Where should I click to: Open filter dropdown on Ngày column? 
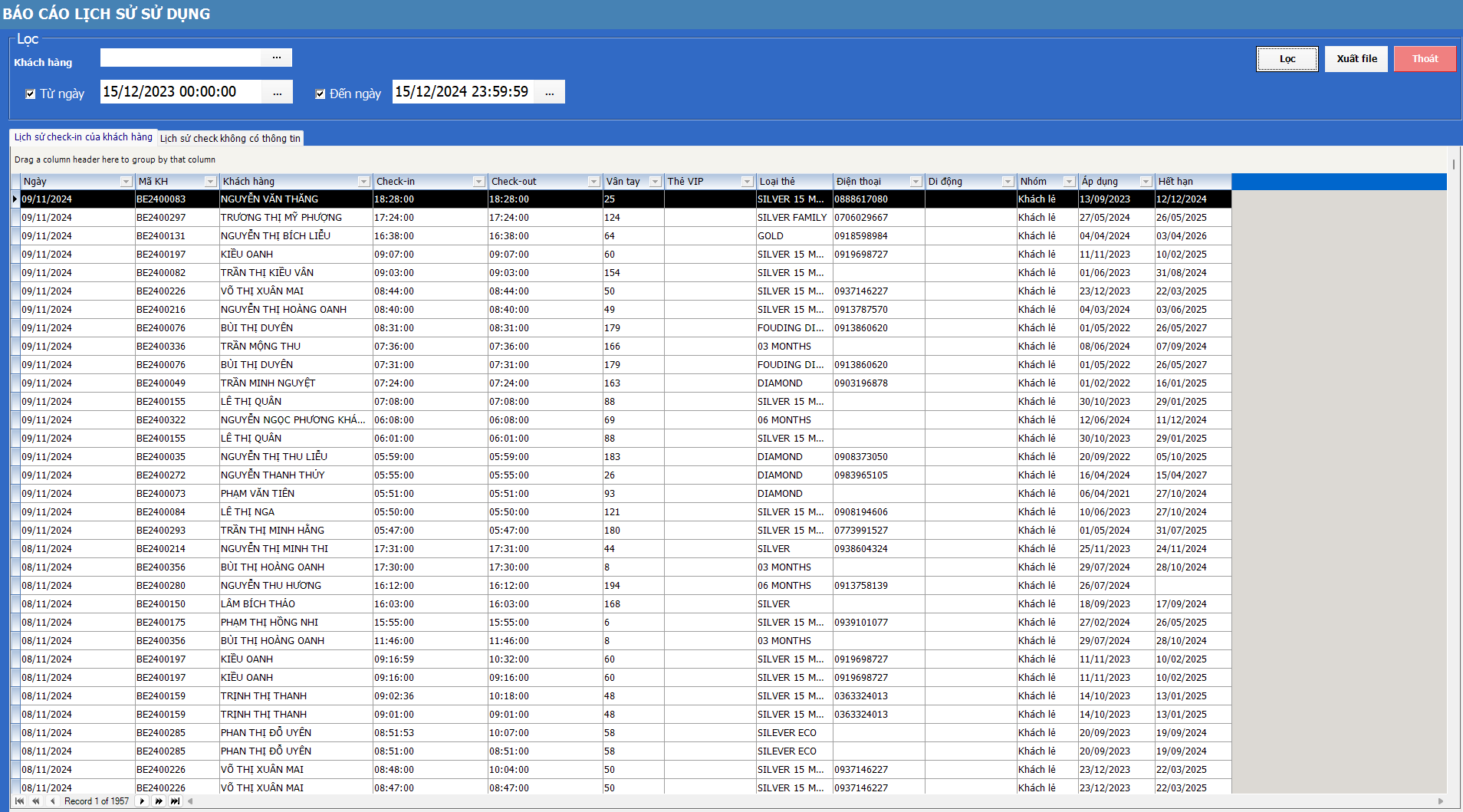coord(126,182)
